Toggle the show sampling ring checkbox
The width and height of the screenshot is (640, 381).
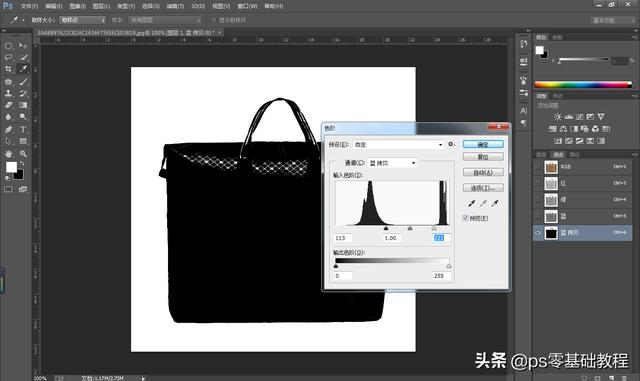(213, 20)
